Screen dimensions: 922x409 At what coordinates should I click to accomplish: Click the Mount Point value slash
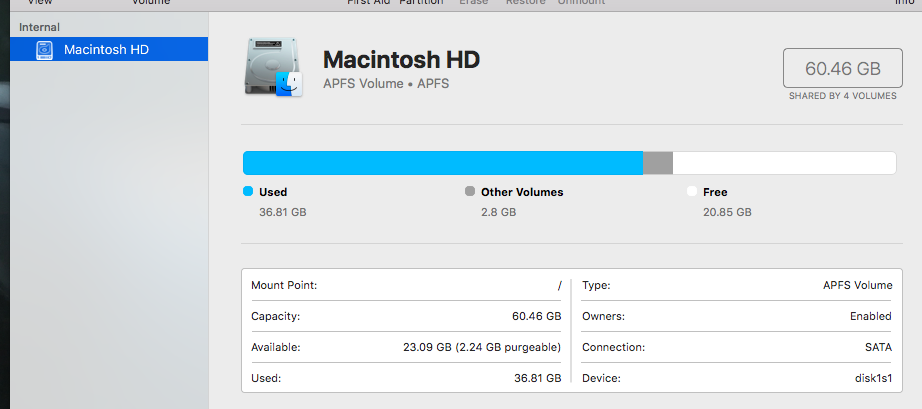click(x=560, y=286)
